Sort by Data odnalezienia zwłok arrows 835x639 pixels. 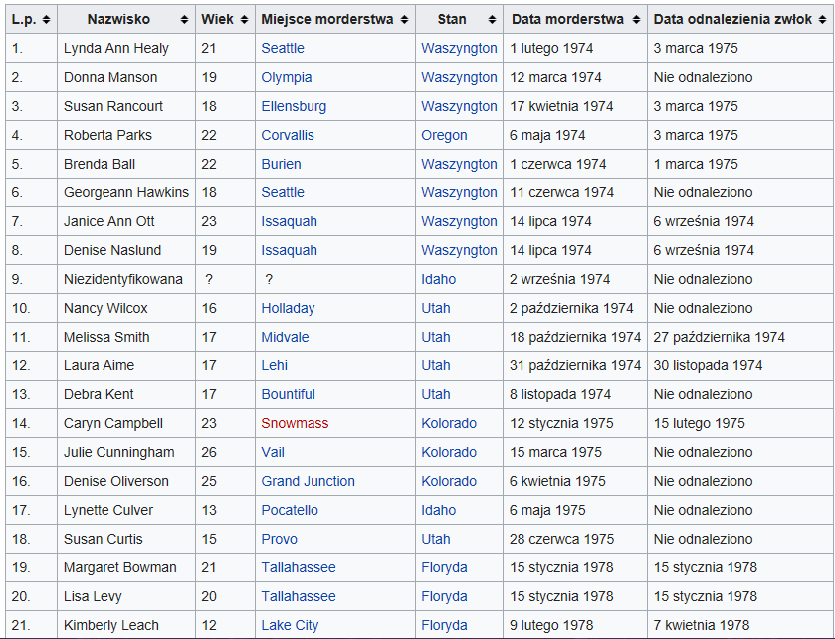[823, 20]
